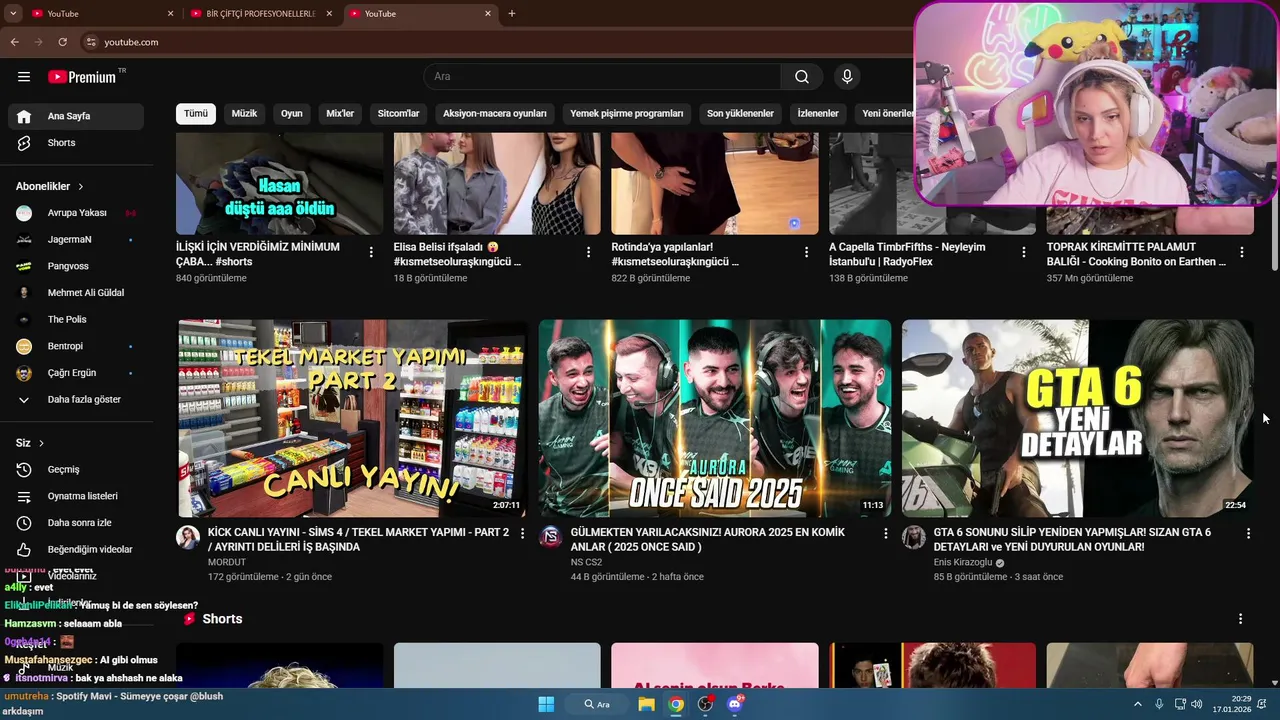1280x720 pixels.
Task: Open Enis Kirazoglu channel avatar
Action: (914, 538)
